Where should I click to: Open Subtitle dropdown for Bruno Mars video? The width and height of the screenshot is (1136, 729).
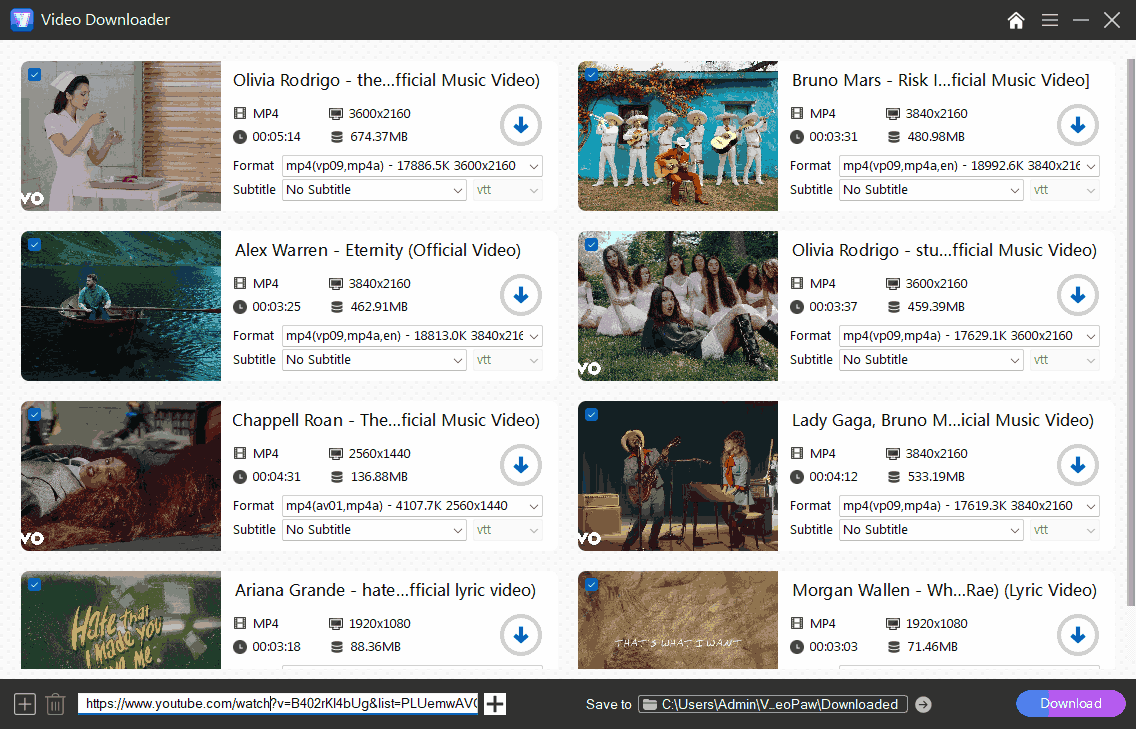[931, 190]
